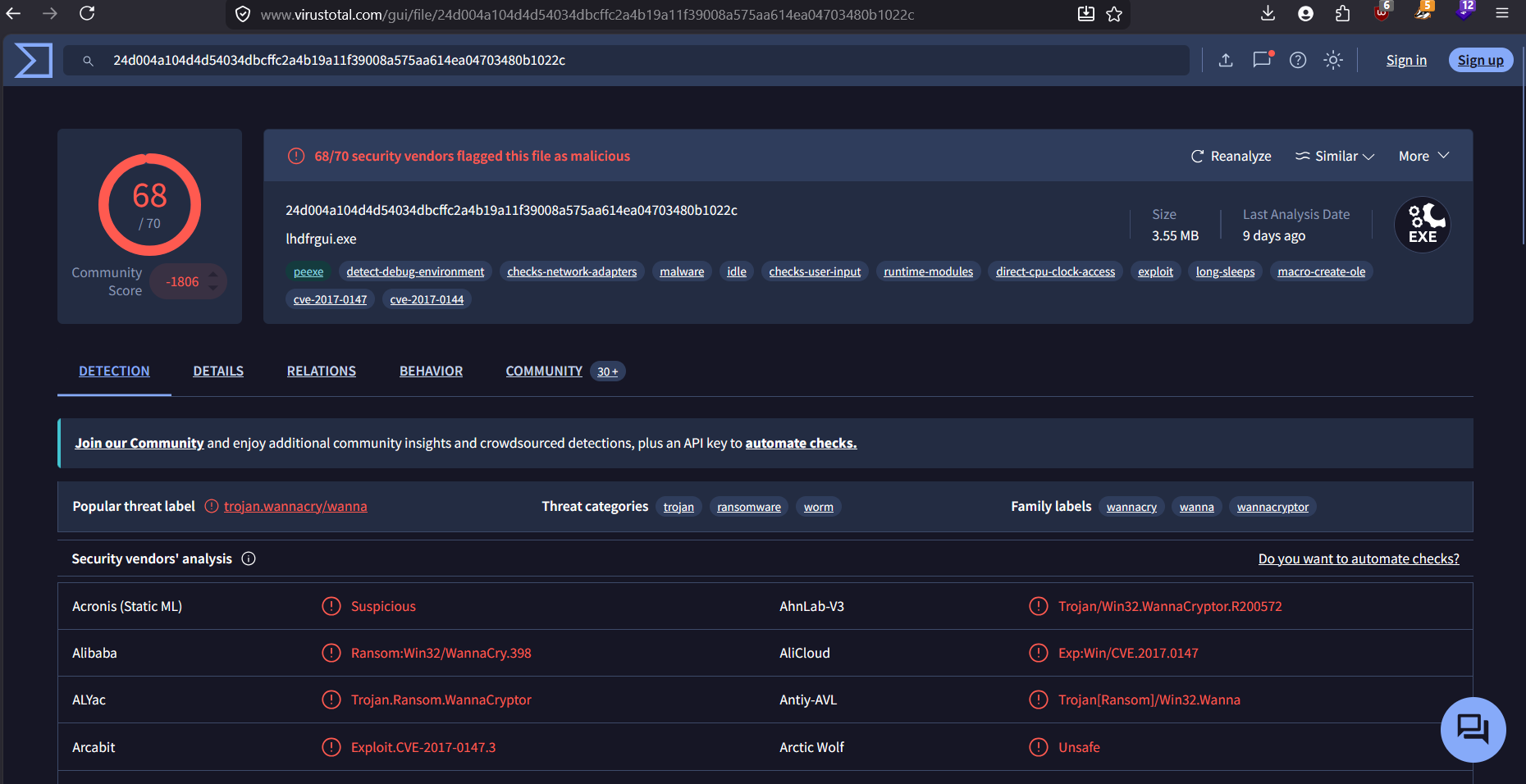The image size is (1526, 784).
Task: Click the Acronis Suspicious alert icon
Action: point(331,606)
